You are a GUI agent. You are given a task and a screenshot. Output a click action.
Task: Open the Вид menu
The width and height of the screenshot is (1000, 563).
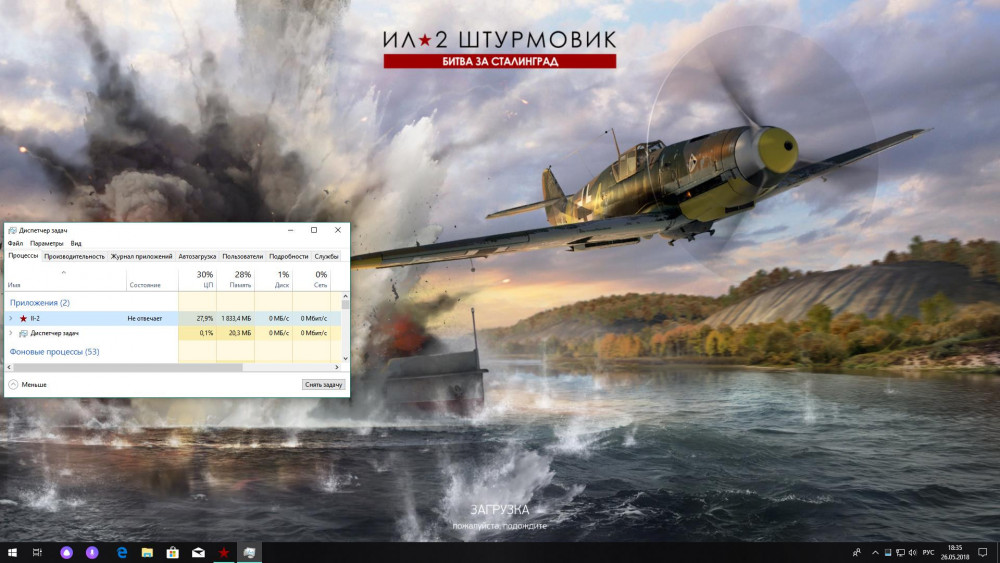76,244
